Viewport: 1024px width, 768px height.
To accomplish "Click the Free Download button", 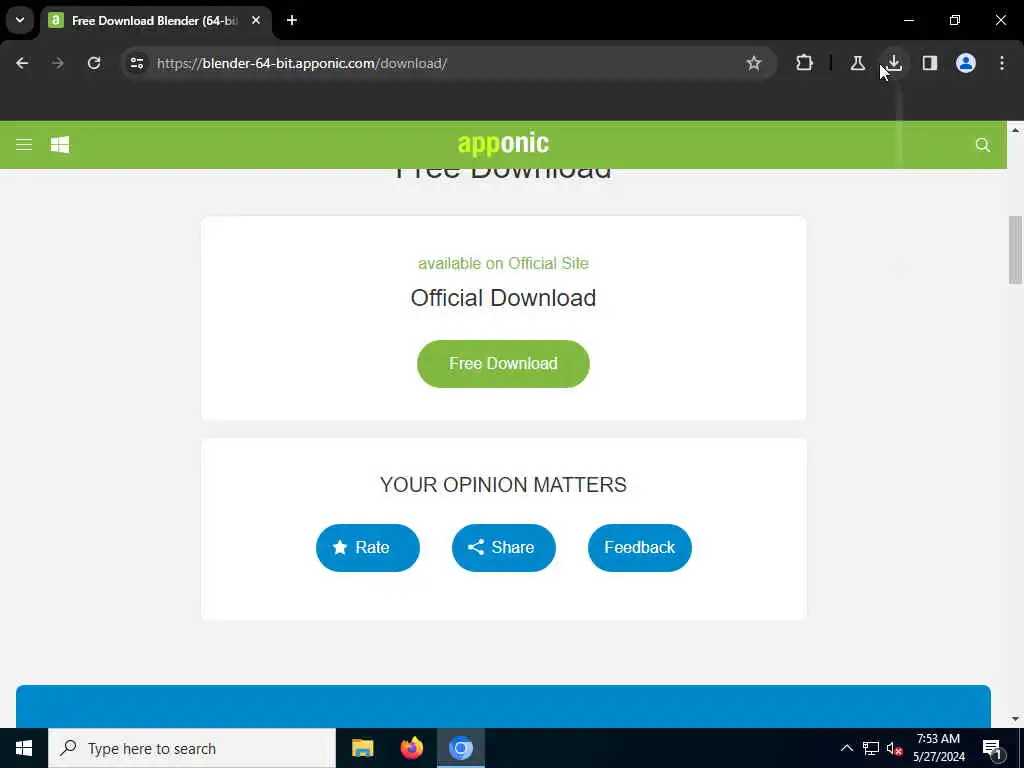I will [504, 364].
